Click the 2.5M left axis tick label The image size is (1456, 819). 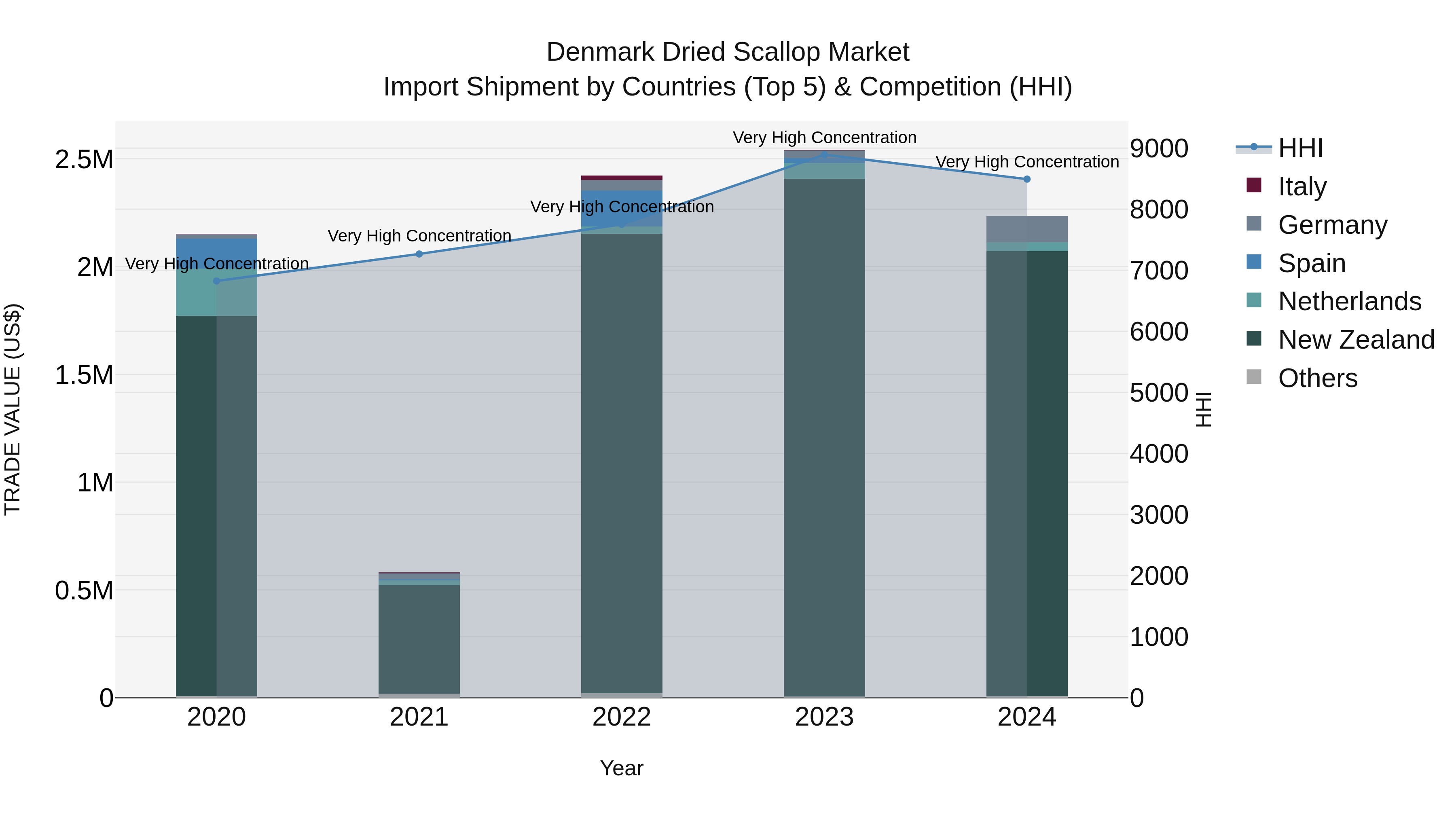pyautogui.click(x=84, y=160)
